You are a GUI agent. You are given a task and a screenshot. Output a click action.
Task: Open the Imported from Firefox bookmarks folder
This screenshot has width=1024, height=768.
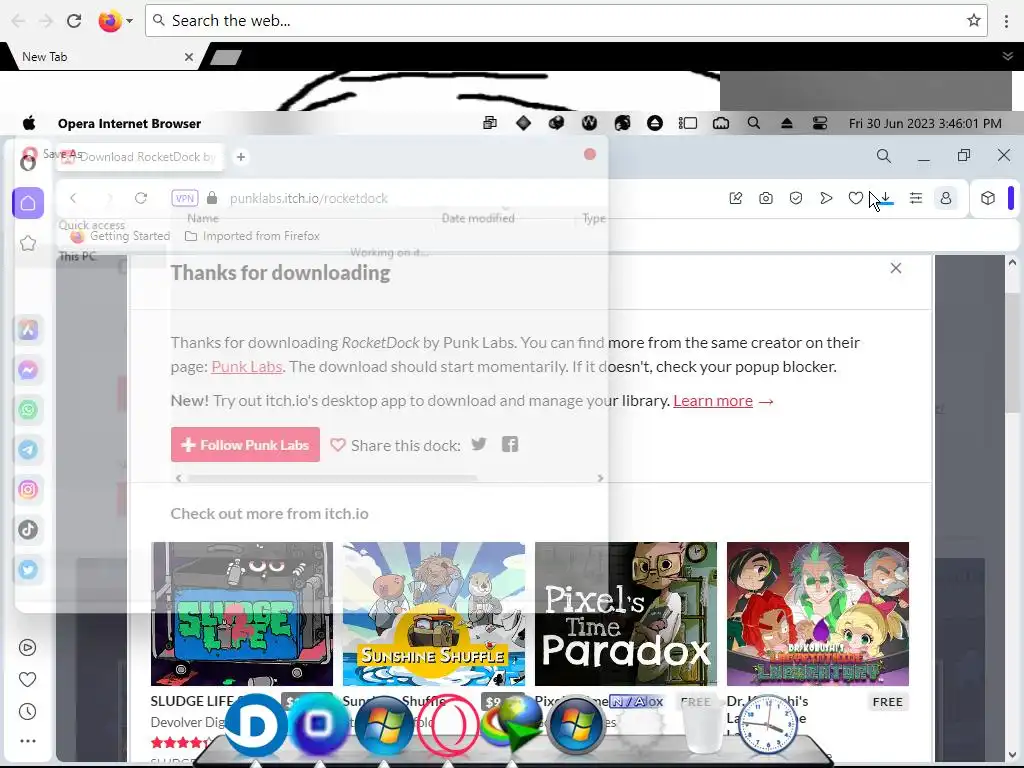[x=253, y=236]
